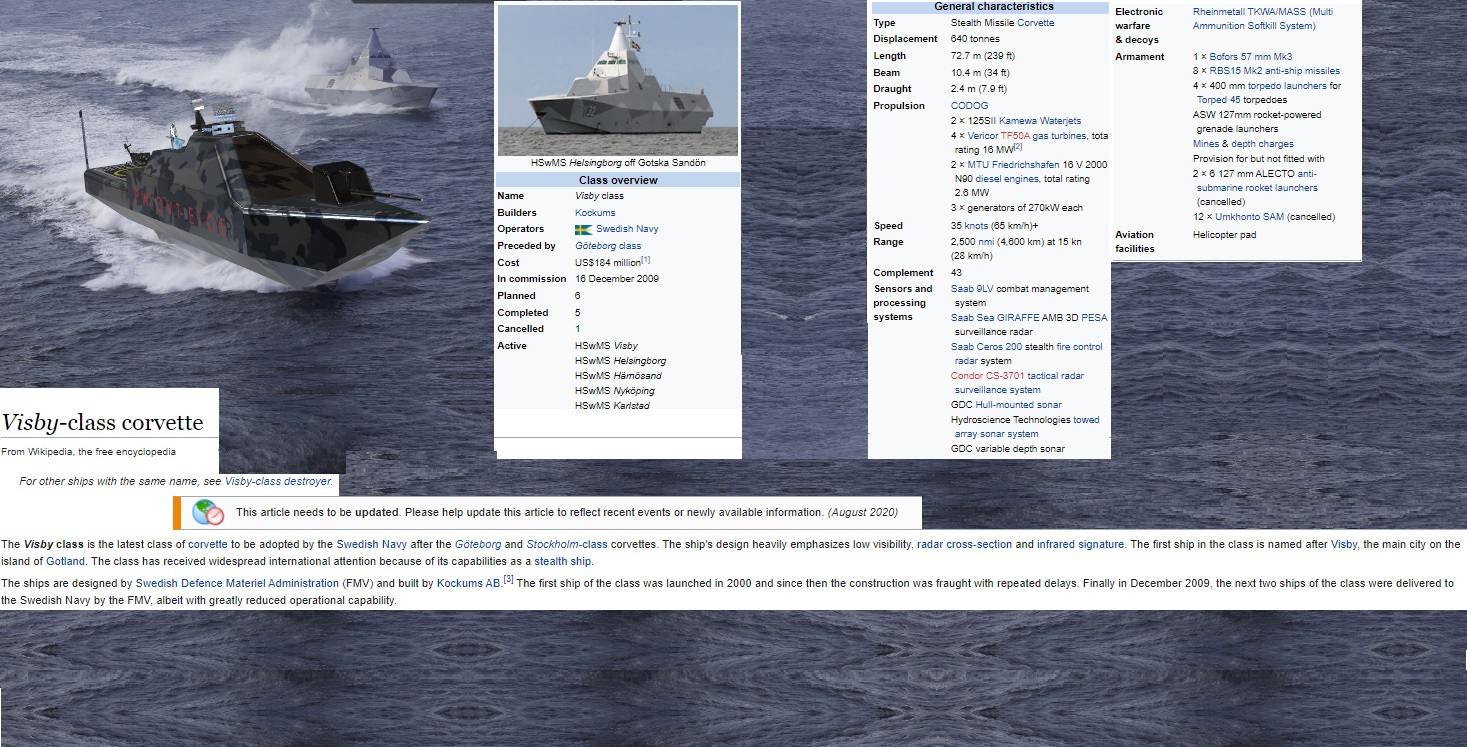1467x747 pixels.
Task: Click the Kockums AB link in the paragraph
Action: point(468,583)
